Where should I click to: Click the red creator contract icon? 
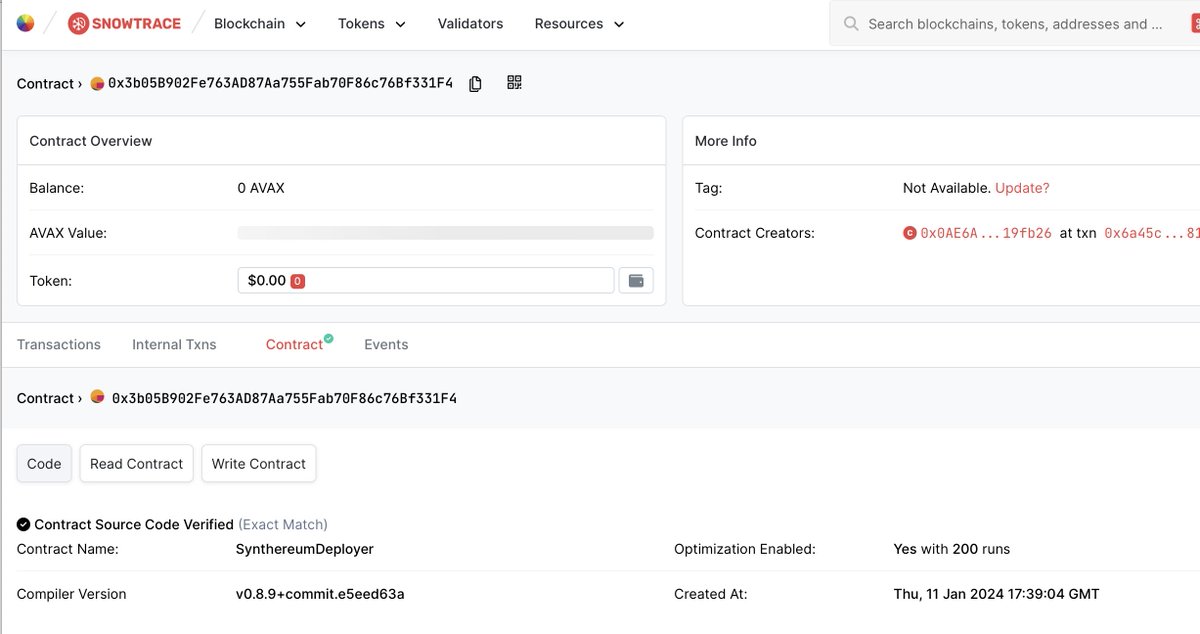(x=910, y=233)
